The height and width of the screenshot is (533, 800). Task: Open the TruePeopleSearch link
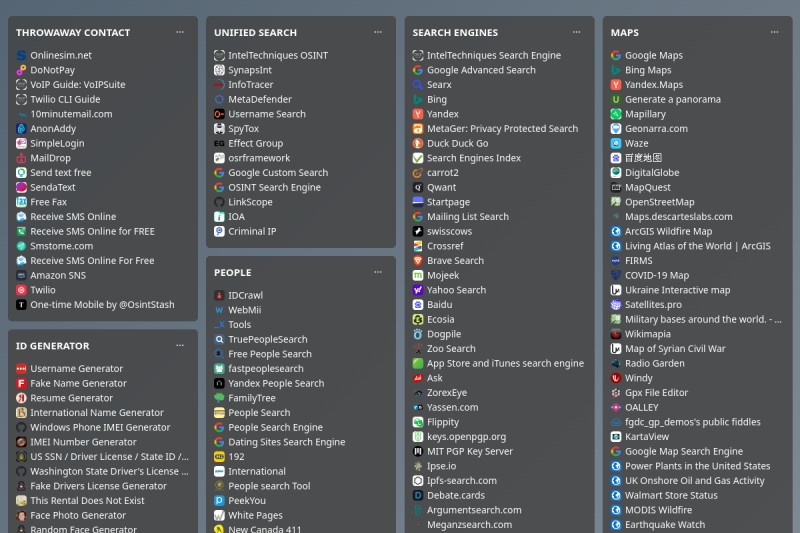(x=268, y=339)
